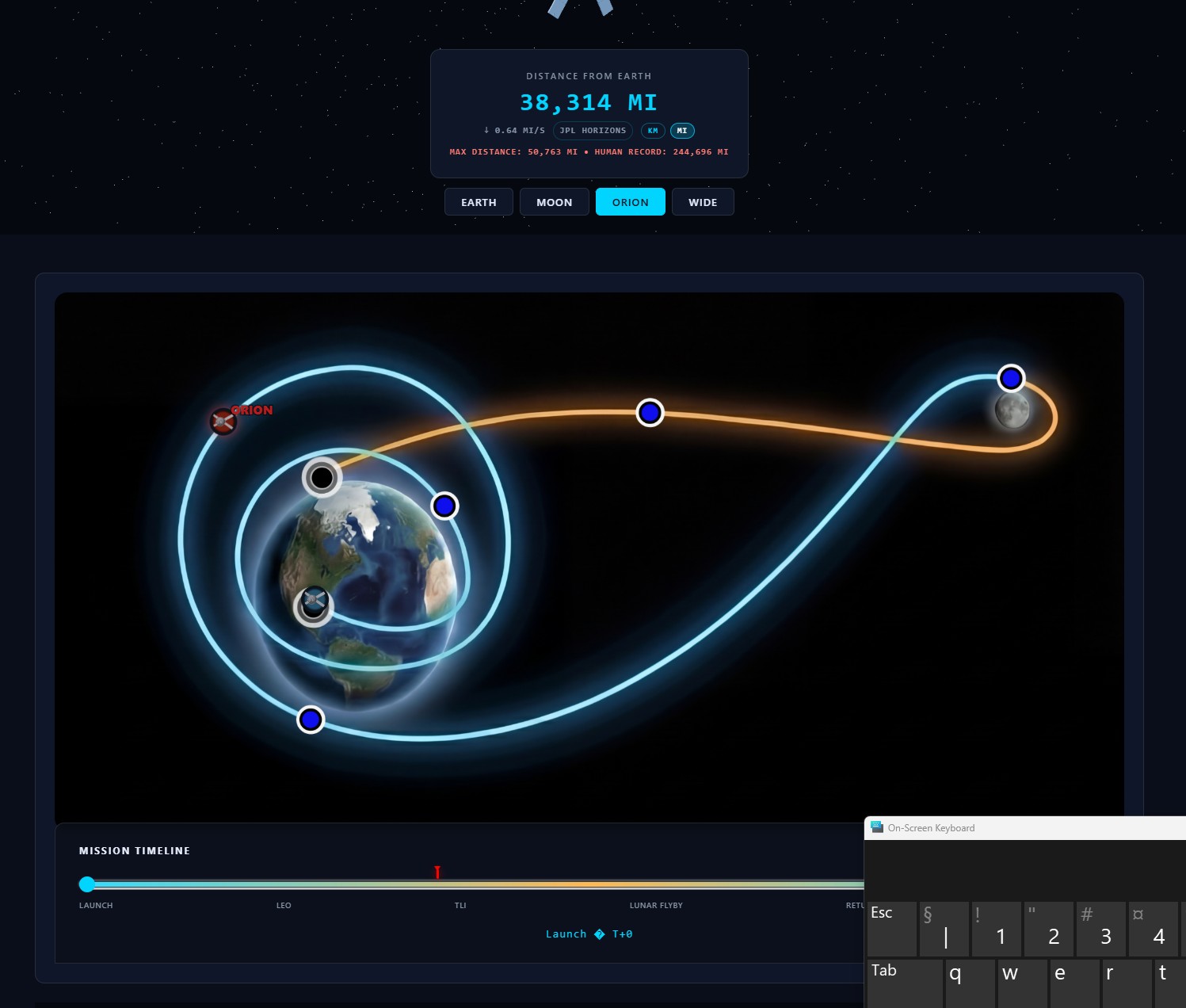Image resolution: width=1186 pixels, height=1008 pixels.
Task: Click the "HUMAN RECORD: 244,696 MI" text
Action: pos(662,152)
